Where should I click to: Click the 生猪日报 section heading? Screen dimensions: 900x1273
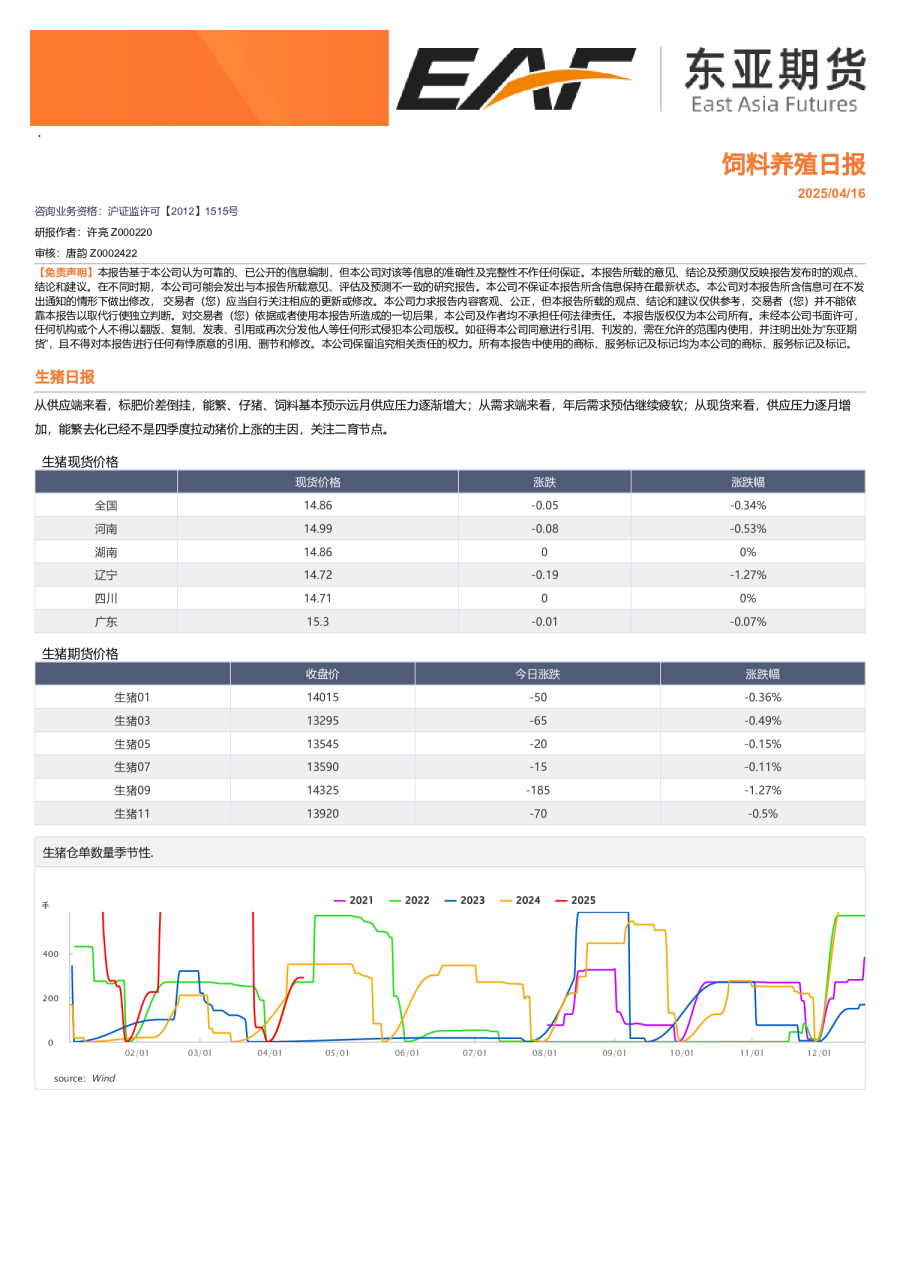tap(65, 377)
